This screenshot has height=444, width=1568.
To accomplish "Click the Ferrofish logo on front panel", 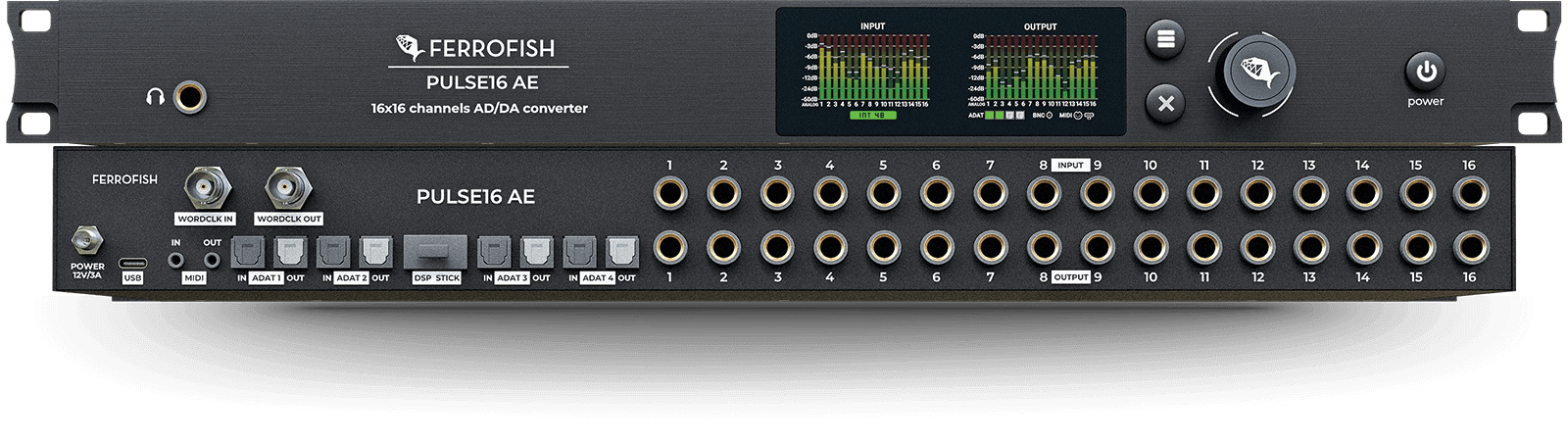I will tap(477, 48).
